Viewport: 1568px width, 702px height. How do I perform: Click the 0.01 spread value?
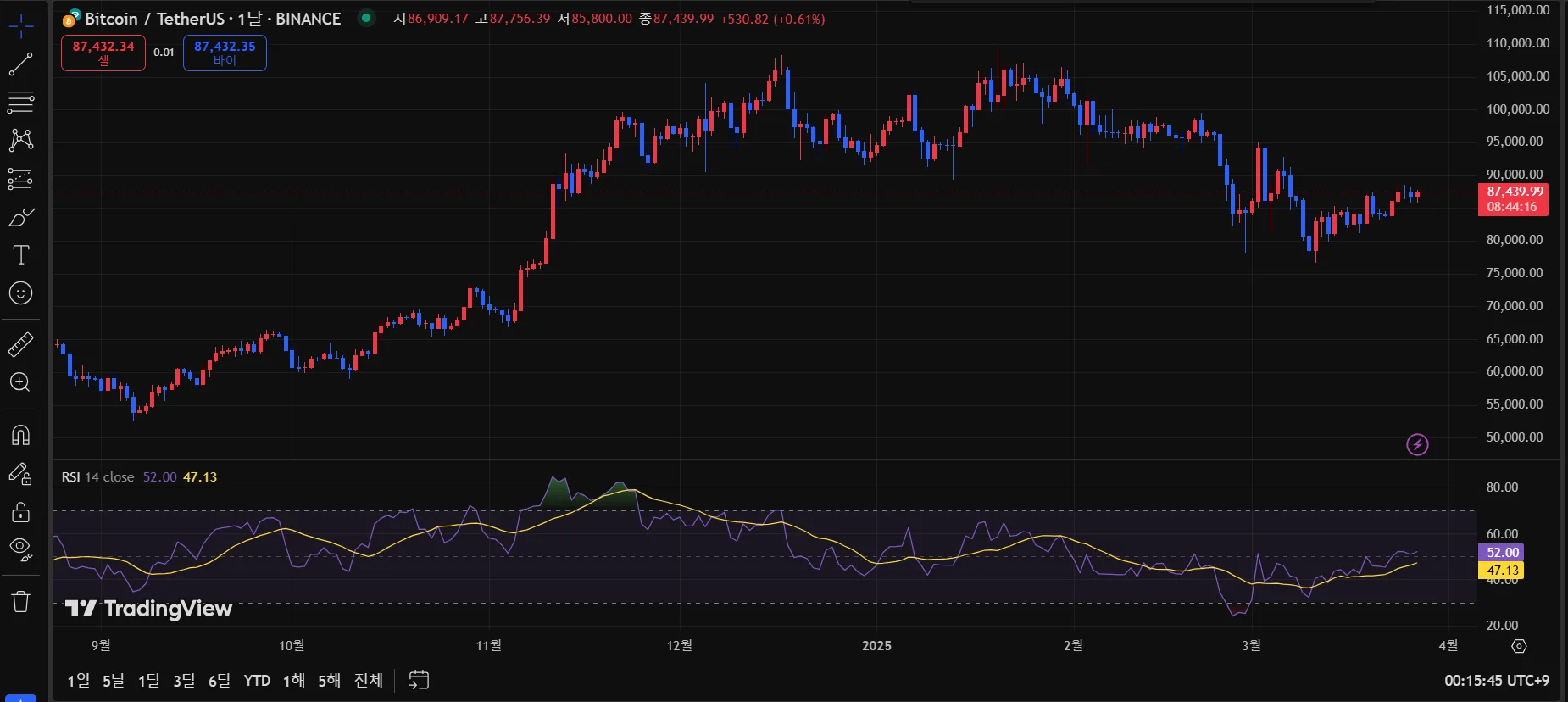[164, 53]
